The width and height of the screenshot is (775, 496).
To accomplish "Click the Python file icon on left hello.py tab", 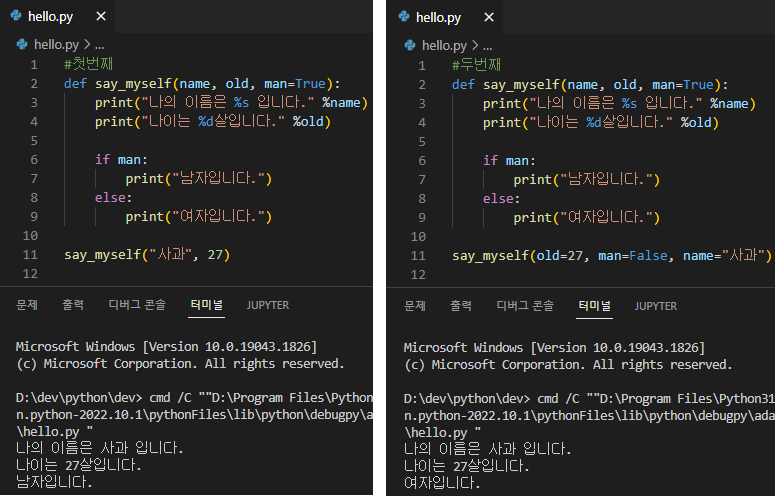I will (x=16, y=16).
